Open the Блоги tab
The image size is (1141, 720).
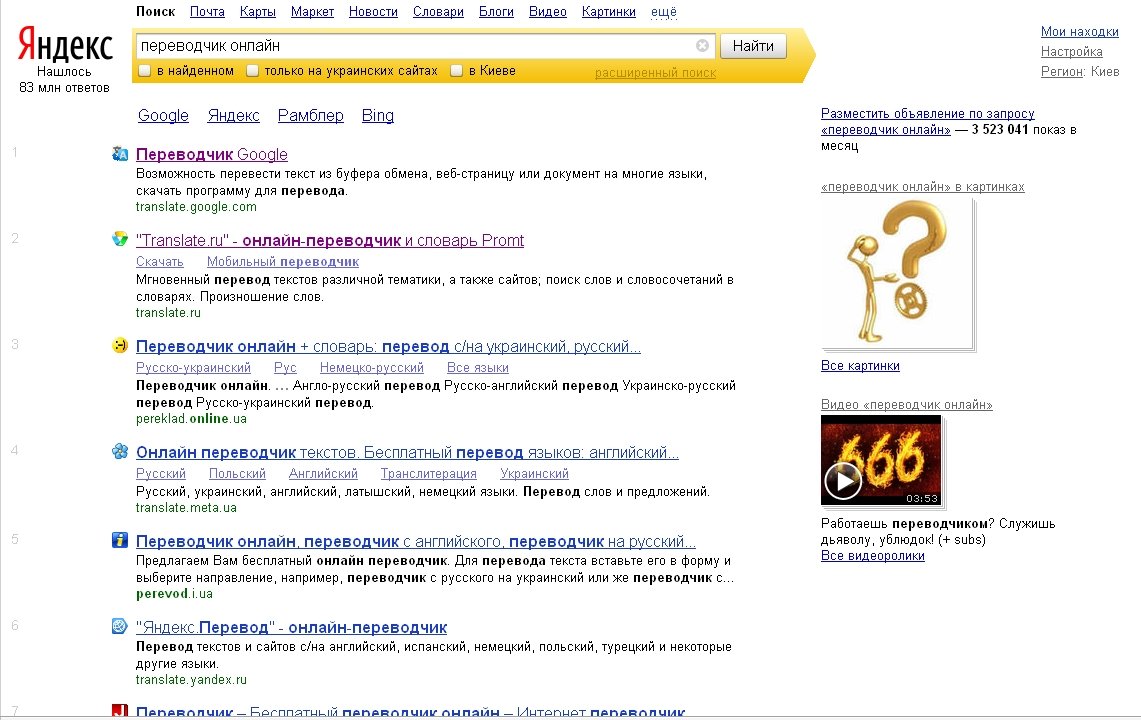(496, 12)
